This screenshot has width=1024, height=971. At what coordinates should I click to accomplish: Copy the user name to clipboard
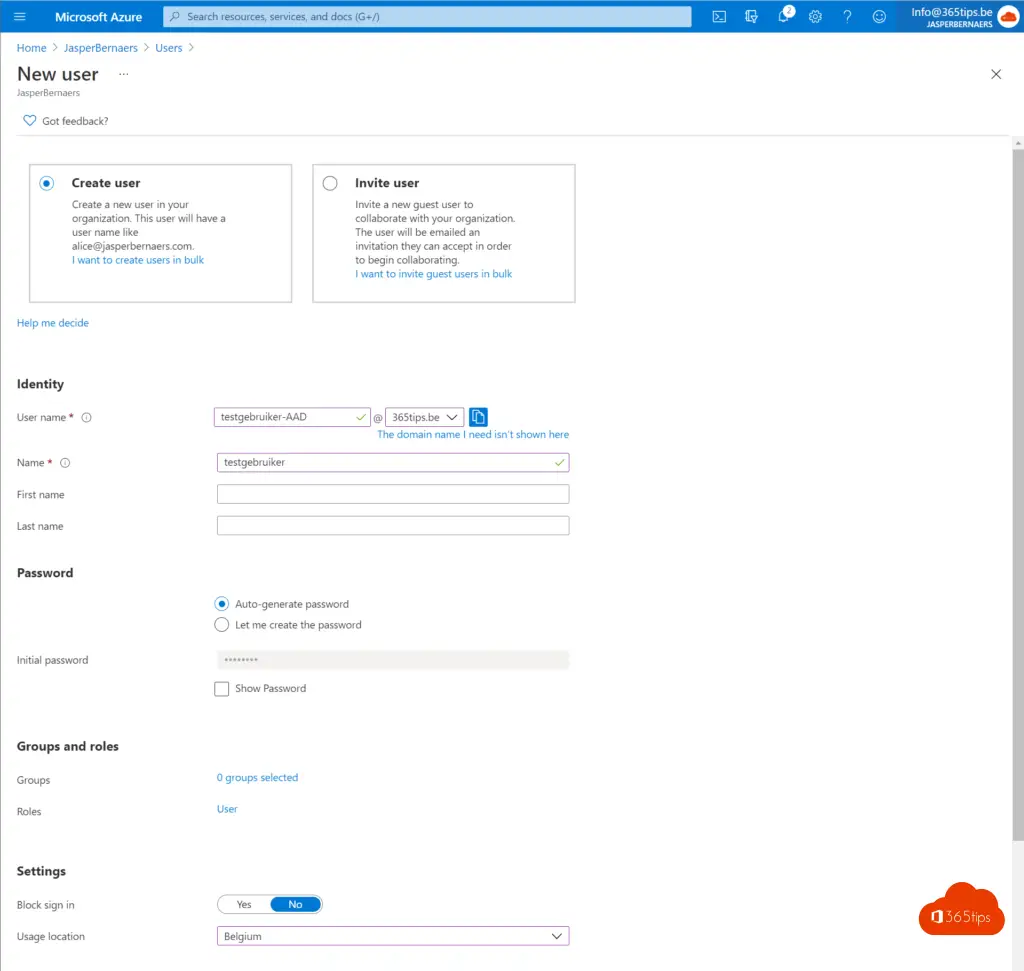[x=478, y=417]
